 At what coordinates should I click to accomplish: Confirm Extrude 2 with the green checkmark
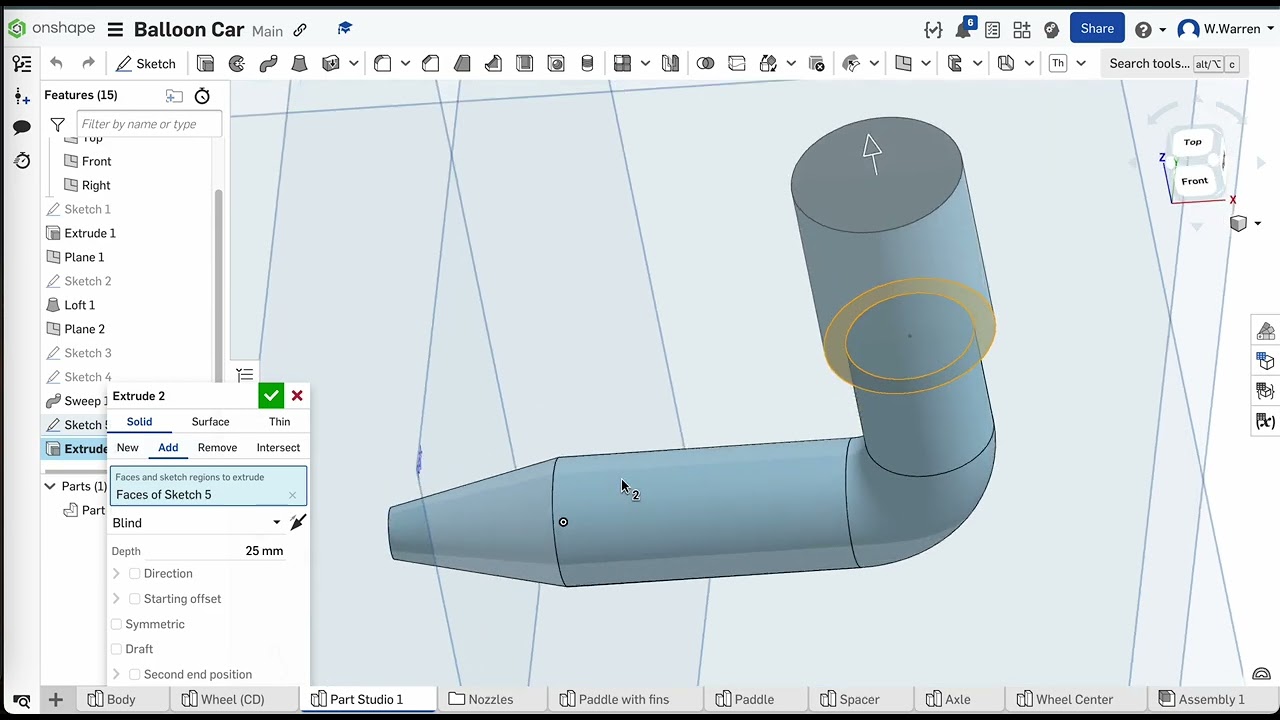coord(271,396)
